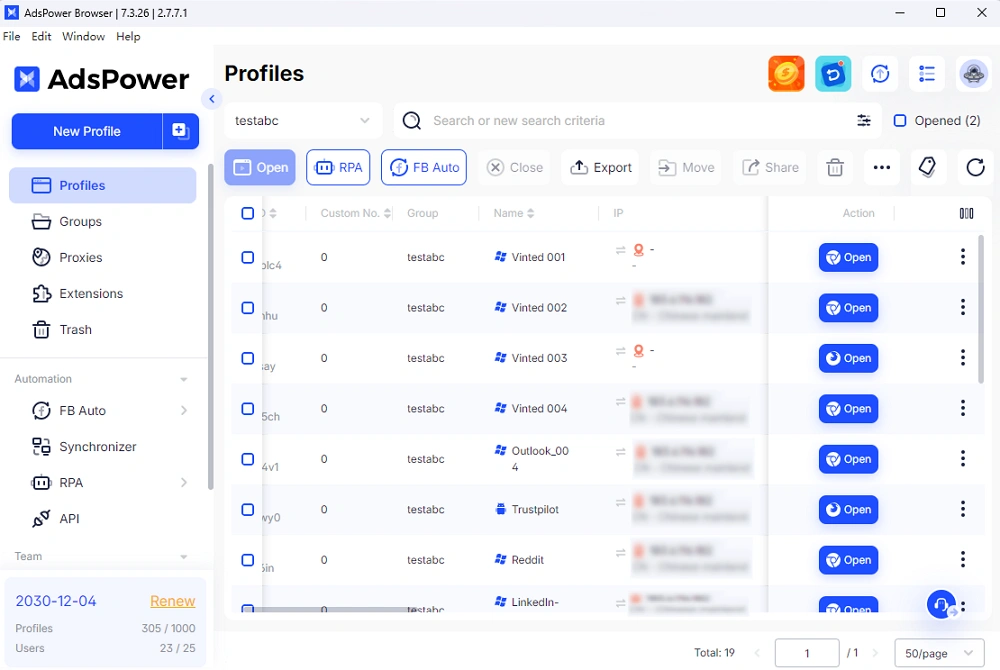Open the user avatar menu
Screen dimensions: 1000x670
pos(973,74)
